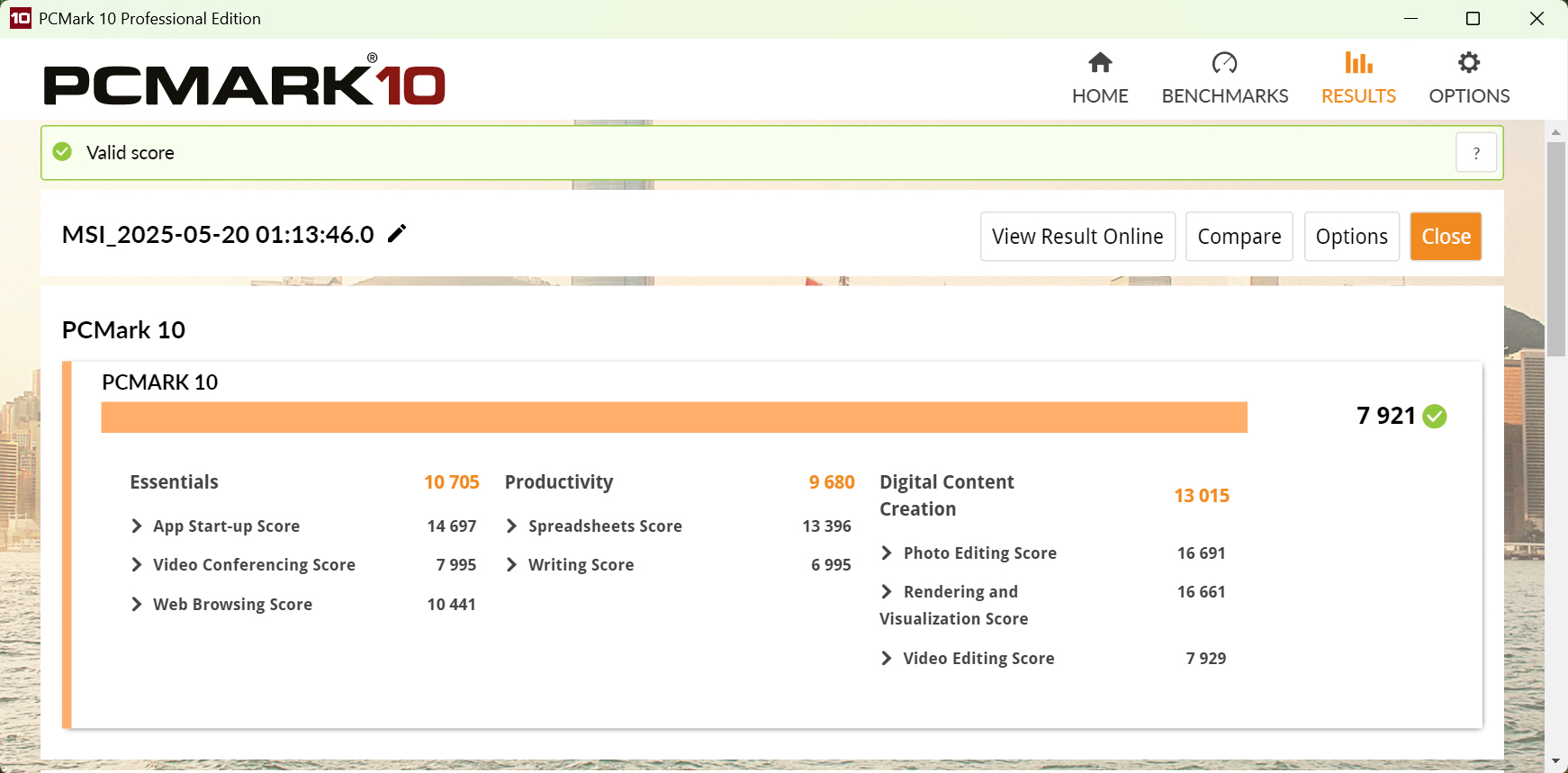Click the scrollbar down arrow

[1556, 763]
